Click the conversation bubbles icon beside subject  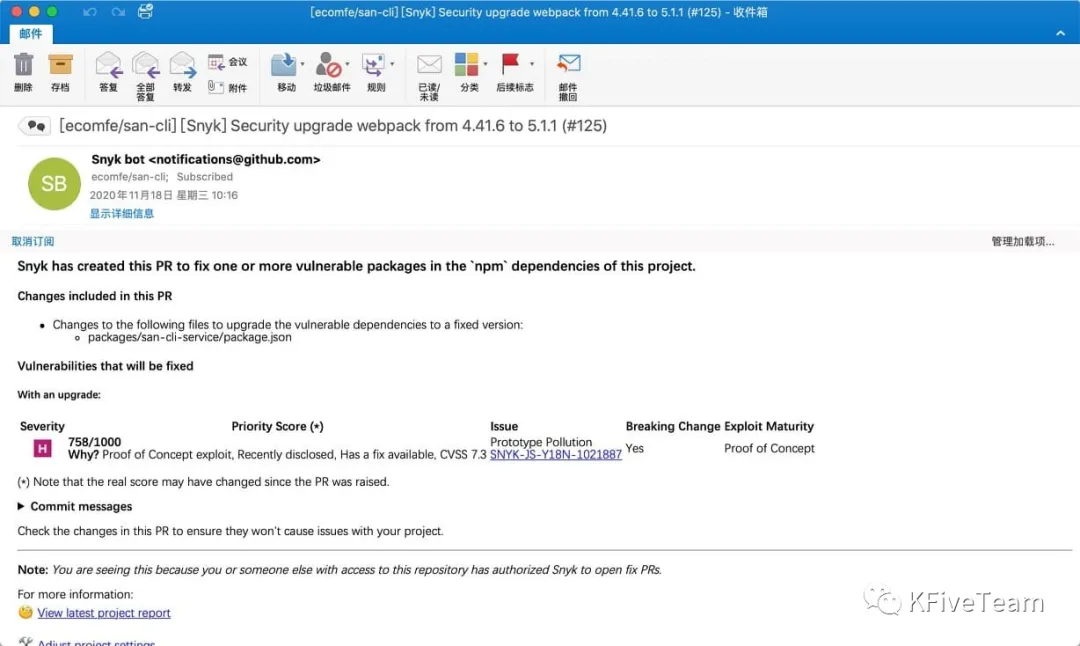click(x=35, y=126)
